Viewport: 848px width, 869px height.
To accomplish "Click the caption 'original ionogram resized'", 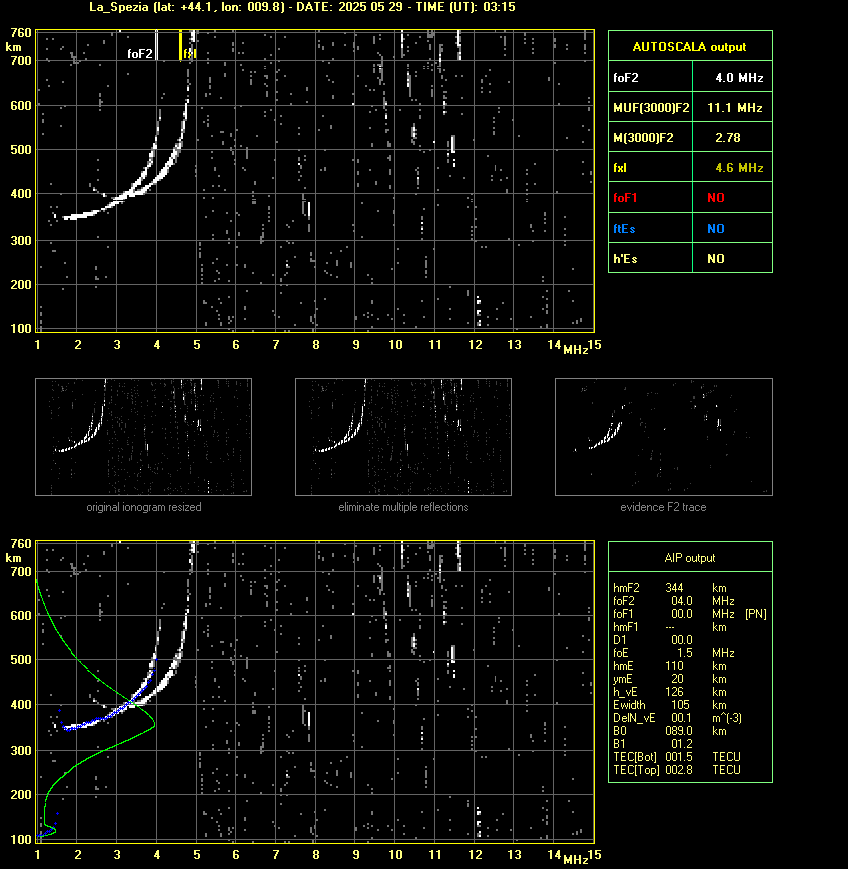I will tap(144, 507).
